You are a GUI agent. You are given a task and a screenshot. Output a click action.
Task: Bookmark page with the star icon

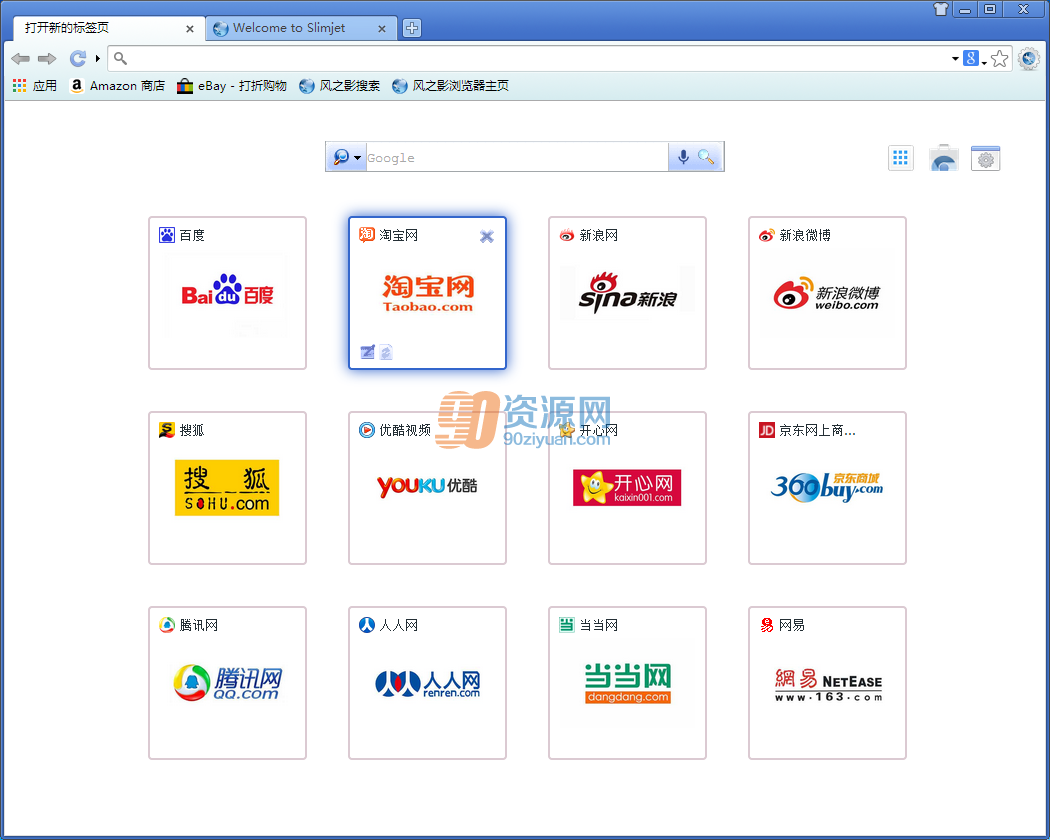(x=999, y=59)
